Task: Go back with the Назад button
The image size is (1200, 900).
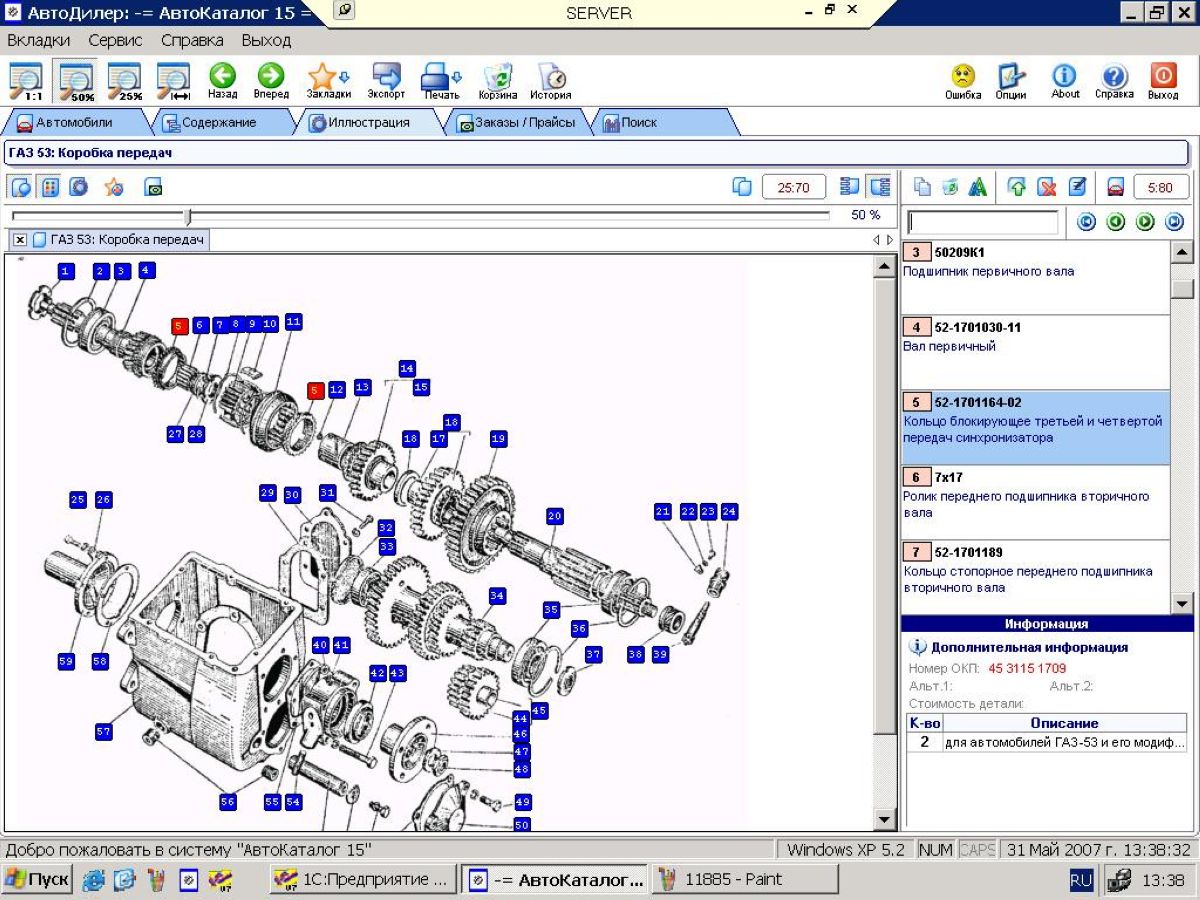Action: point(222,81)
